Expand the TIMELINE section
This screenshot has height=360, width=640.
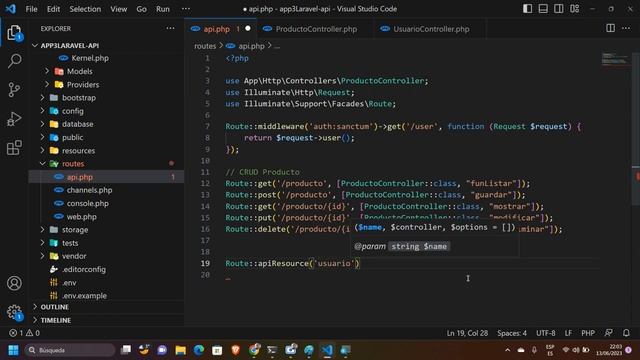56,320
